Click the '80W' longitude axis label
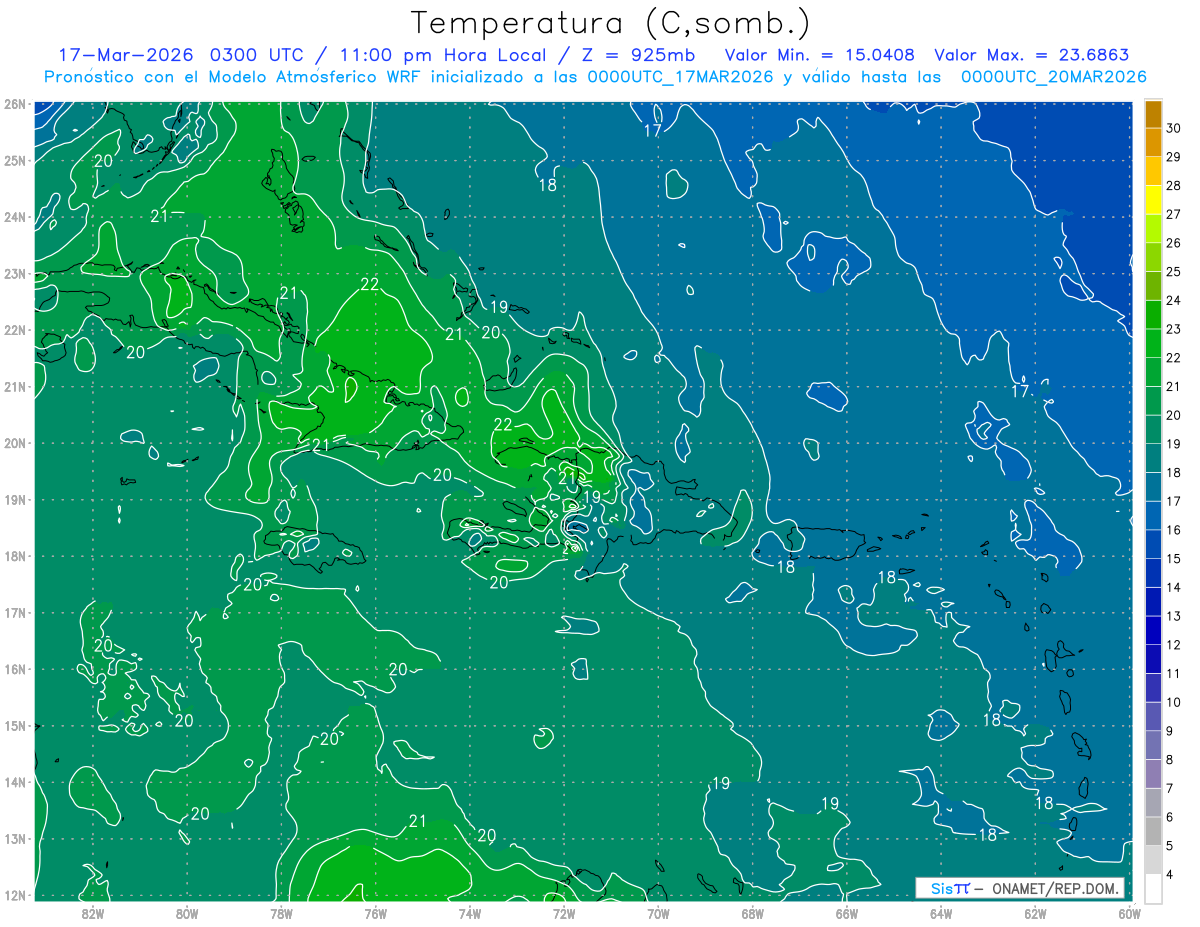Viewport: 1200px width, 927px height. click(x=187, y=913)
